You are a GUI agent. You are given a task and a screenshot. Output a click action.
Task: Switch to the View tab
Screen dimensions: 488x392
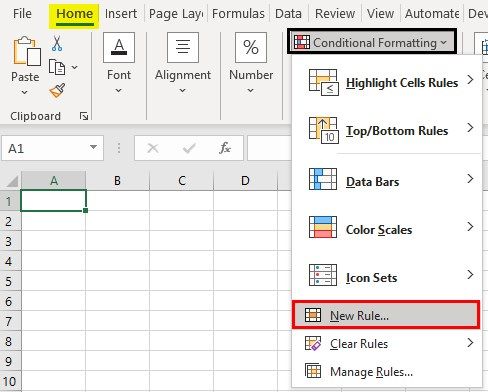[380, 14]
